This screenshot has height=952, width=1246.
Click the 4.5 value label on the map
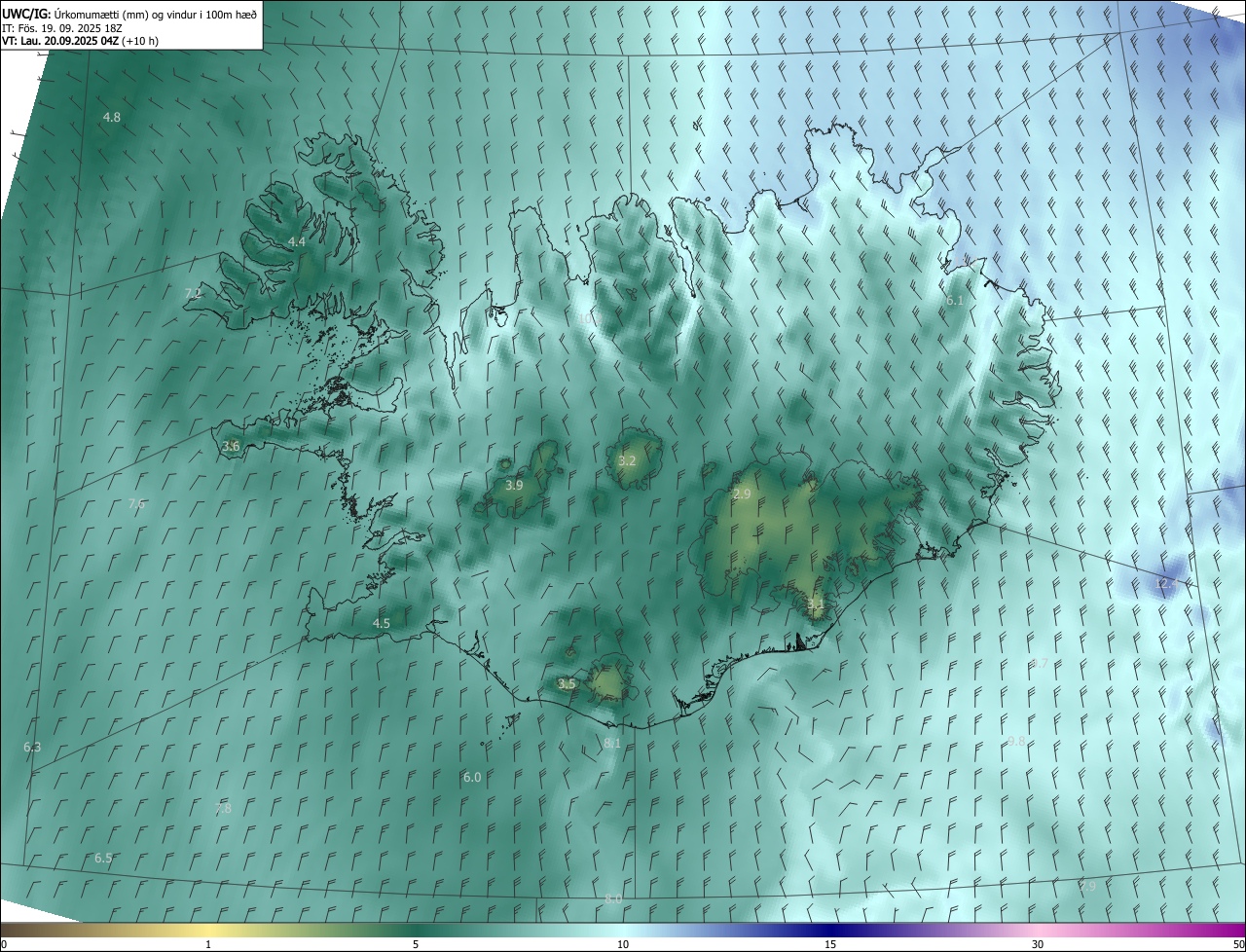[382, 623]
